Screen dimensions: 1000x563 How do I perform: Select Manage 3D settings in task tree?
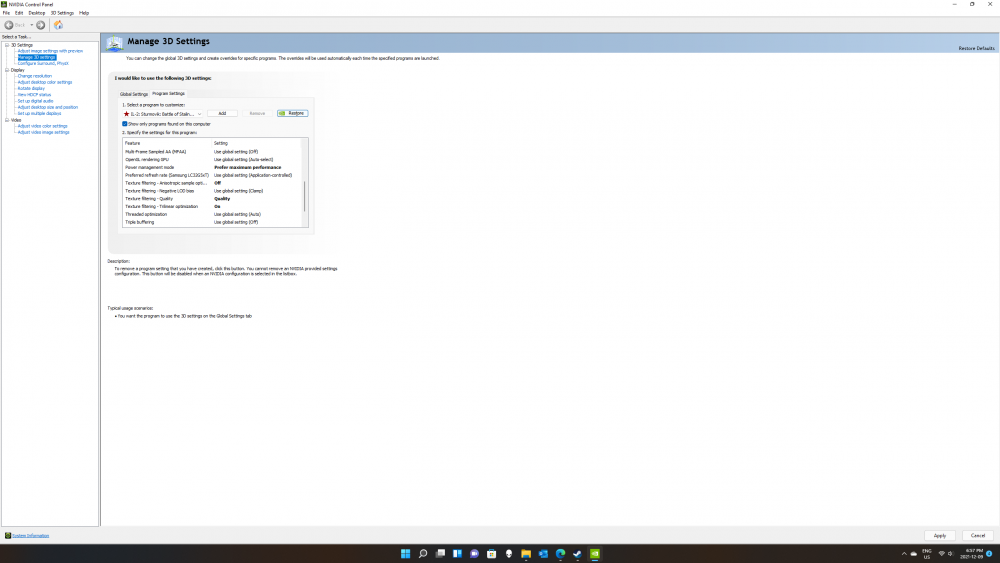[36, 57]
